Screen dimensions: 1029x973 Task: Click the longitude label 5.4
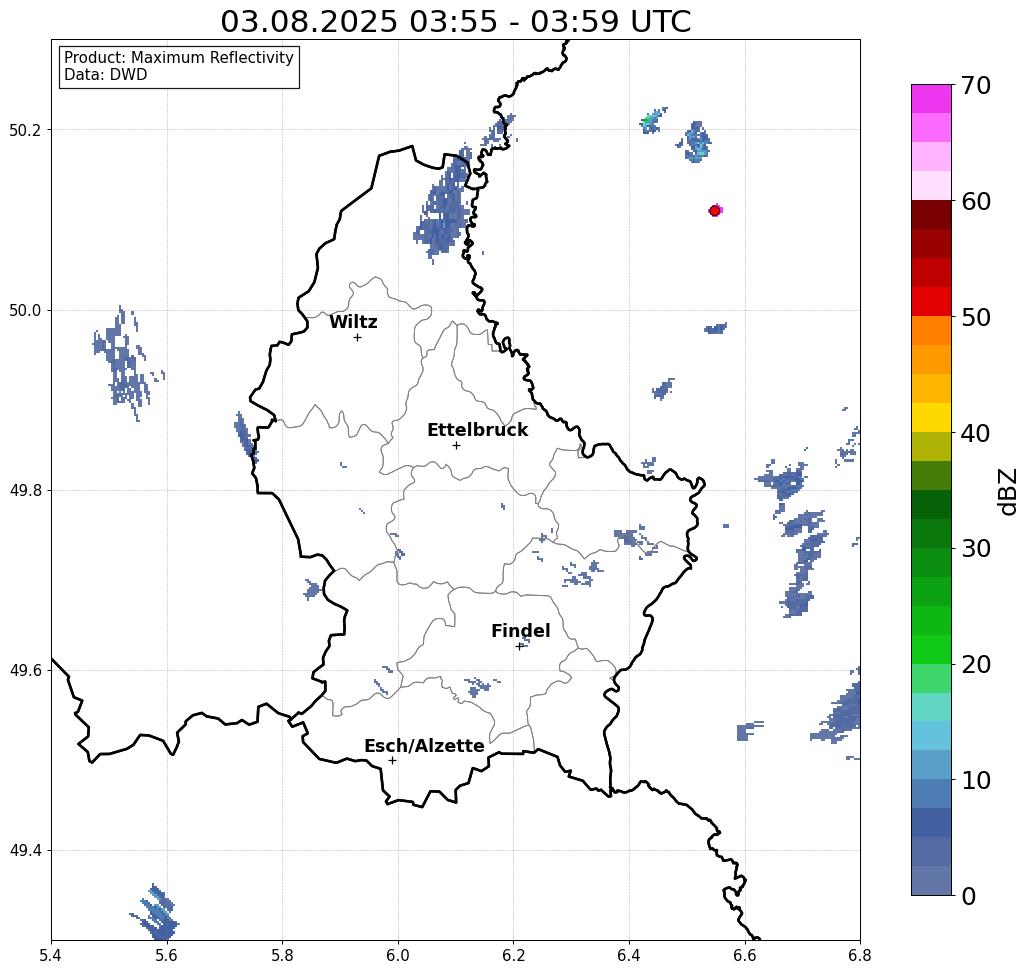[51, 955]
